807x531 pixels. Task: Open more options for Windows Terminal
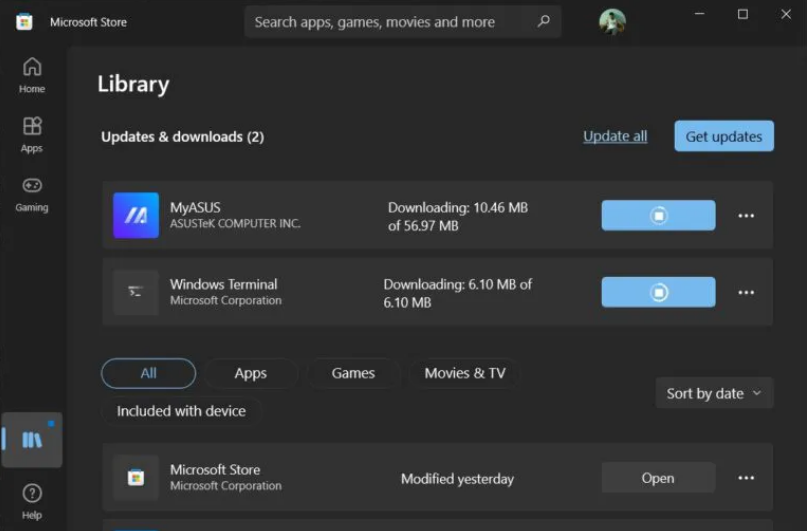click(x=746, y=292)
